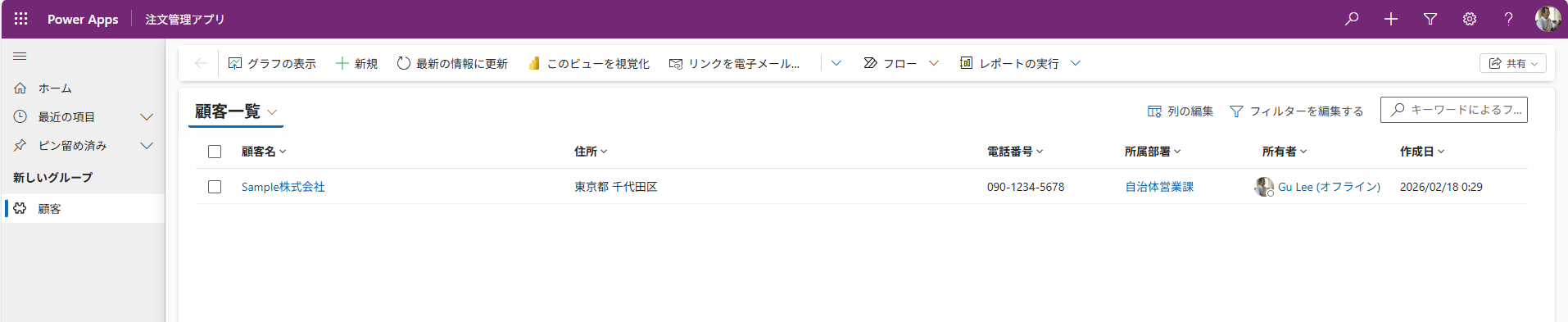Click the 注文管理アプリ app name
Screen dimensions: 1568x322
pos(185,19)
